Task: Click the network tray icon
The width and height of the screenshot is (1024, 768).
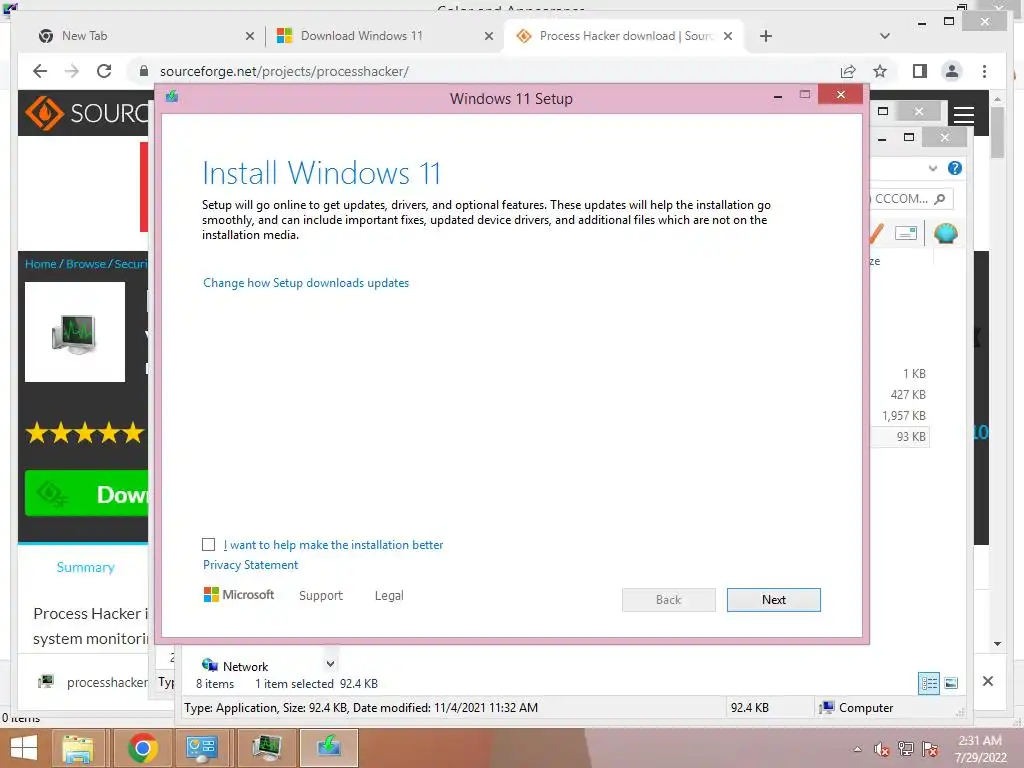Action: tap(906, 749)
